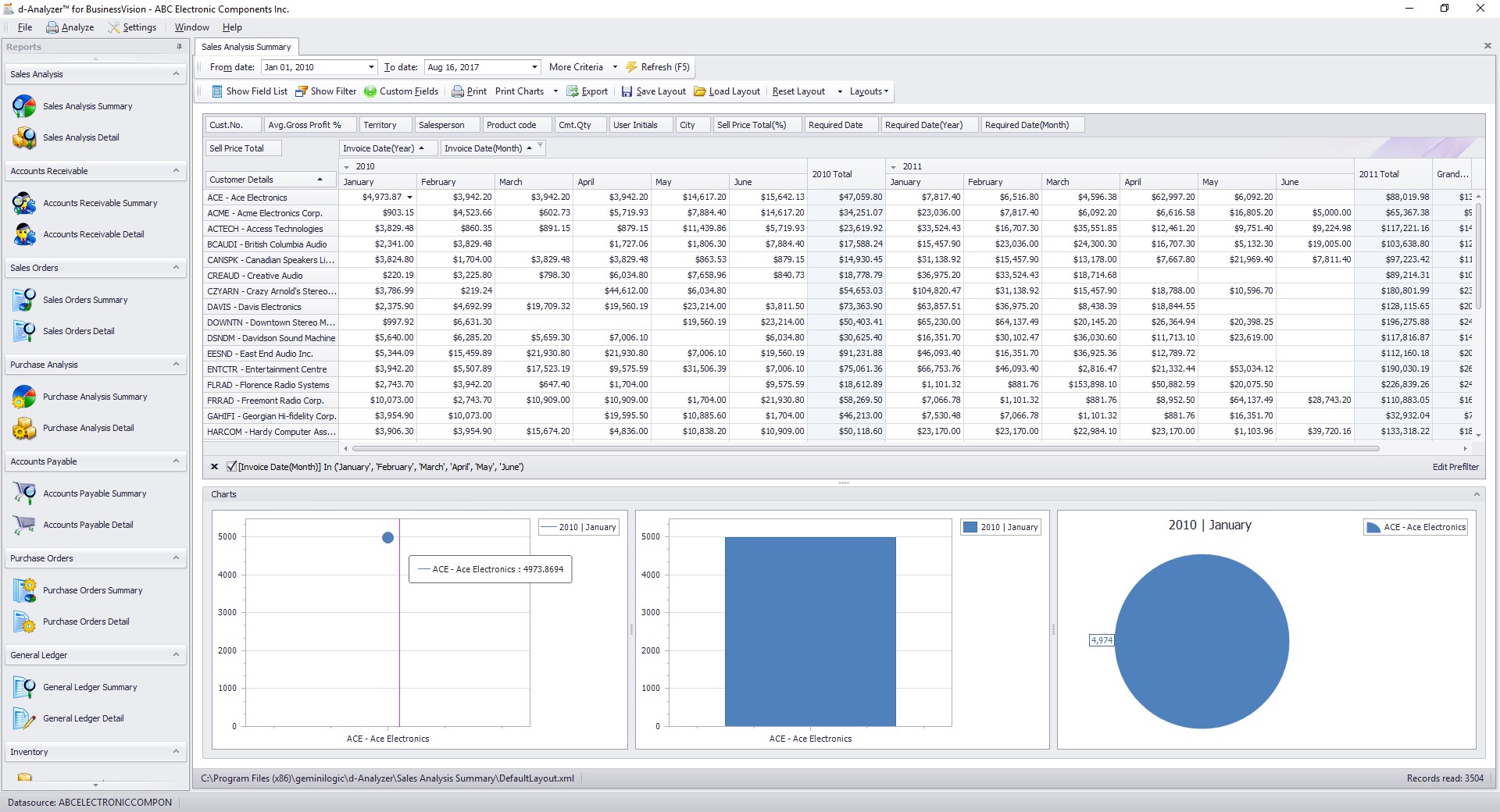
Task: Open the File menu
Action: [25, 27]
